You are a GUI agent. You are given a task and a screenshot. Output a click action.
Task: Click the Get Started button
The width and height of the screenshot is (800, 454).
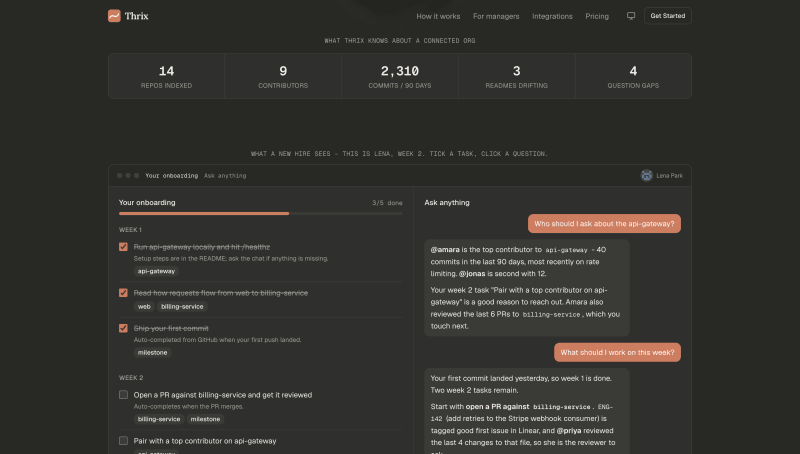(667, 16)
